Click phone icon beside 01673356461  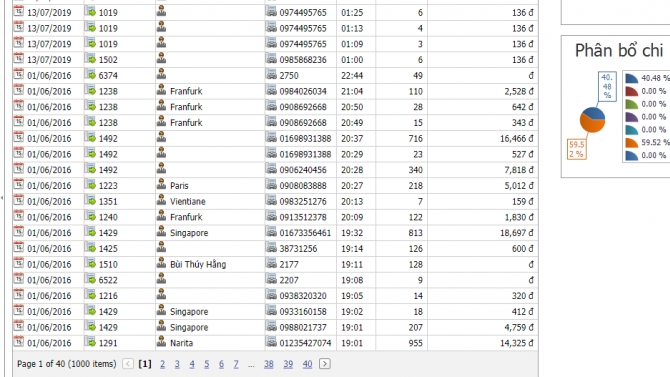click(x=271, y=232)
